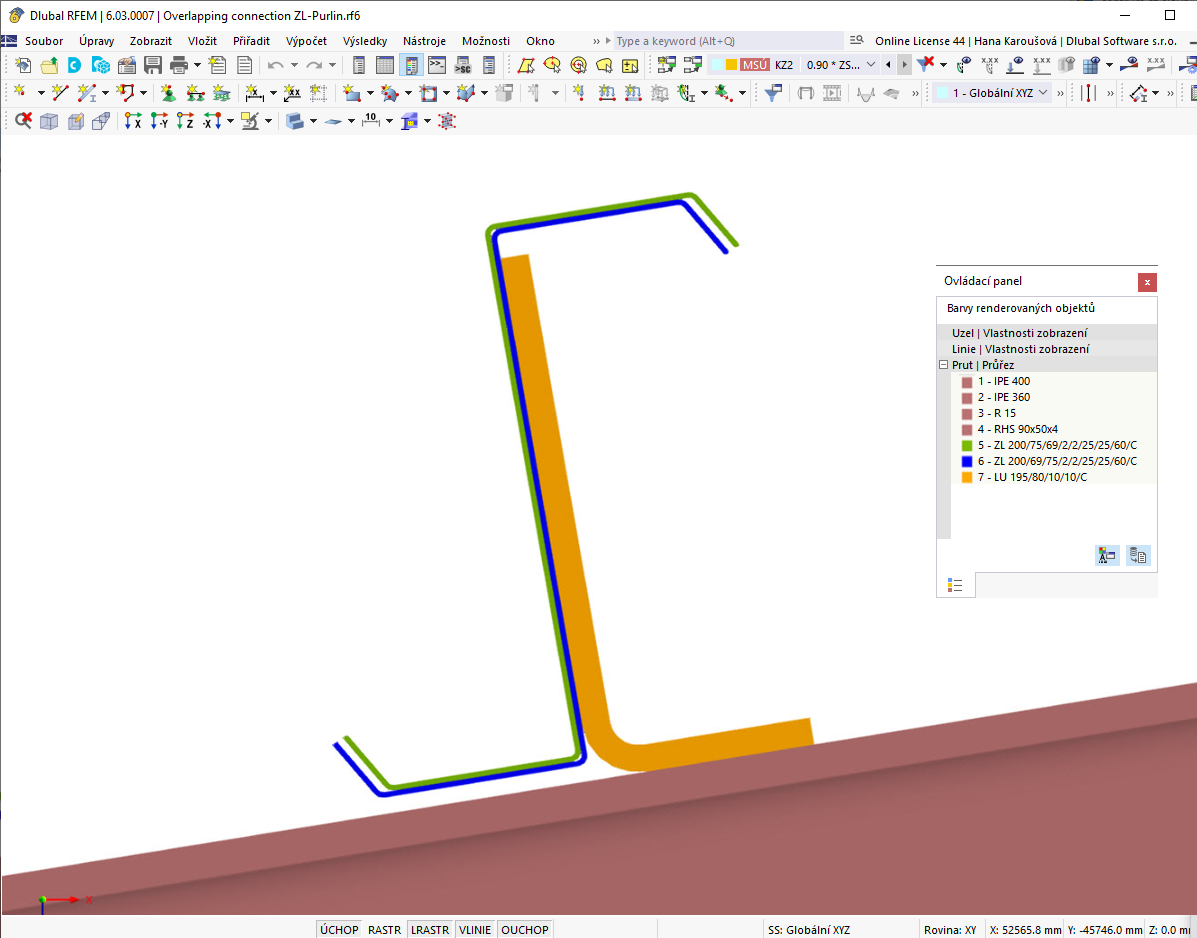Click the new opening tool
Image resolution: width=1197 pixels, height=938 pixels.
(x=428, y=93)
